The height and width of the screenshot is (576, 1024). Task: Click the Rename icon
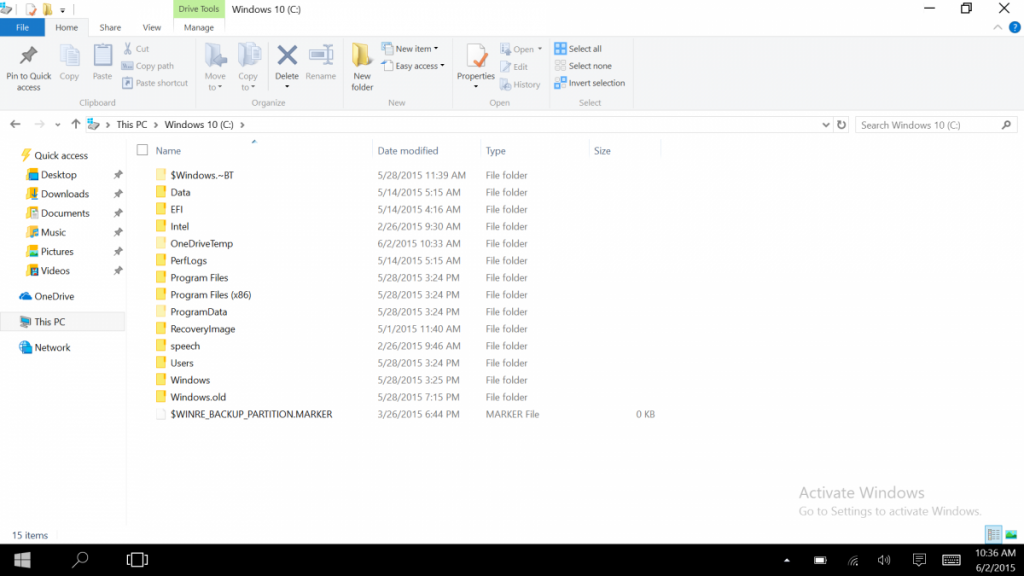pos(321,56)
